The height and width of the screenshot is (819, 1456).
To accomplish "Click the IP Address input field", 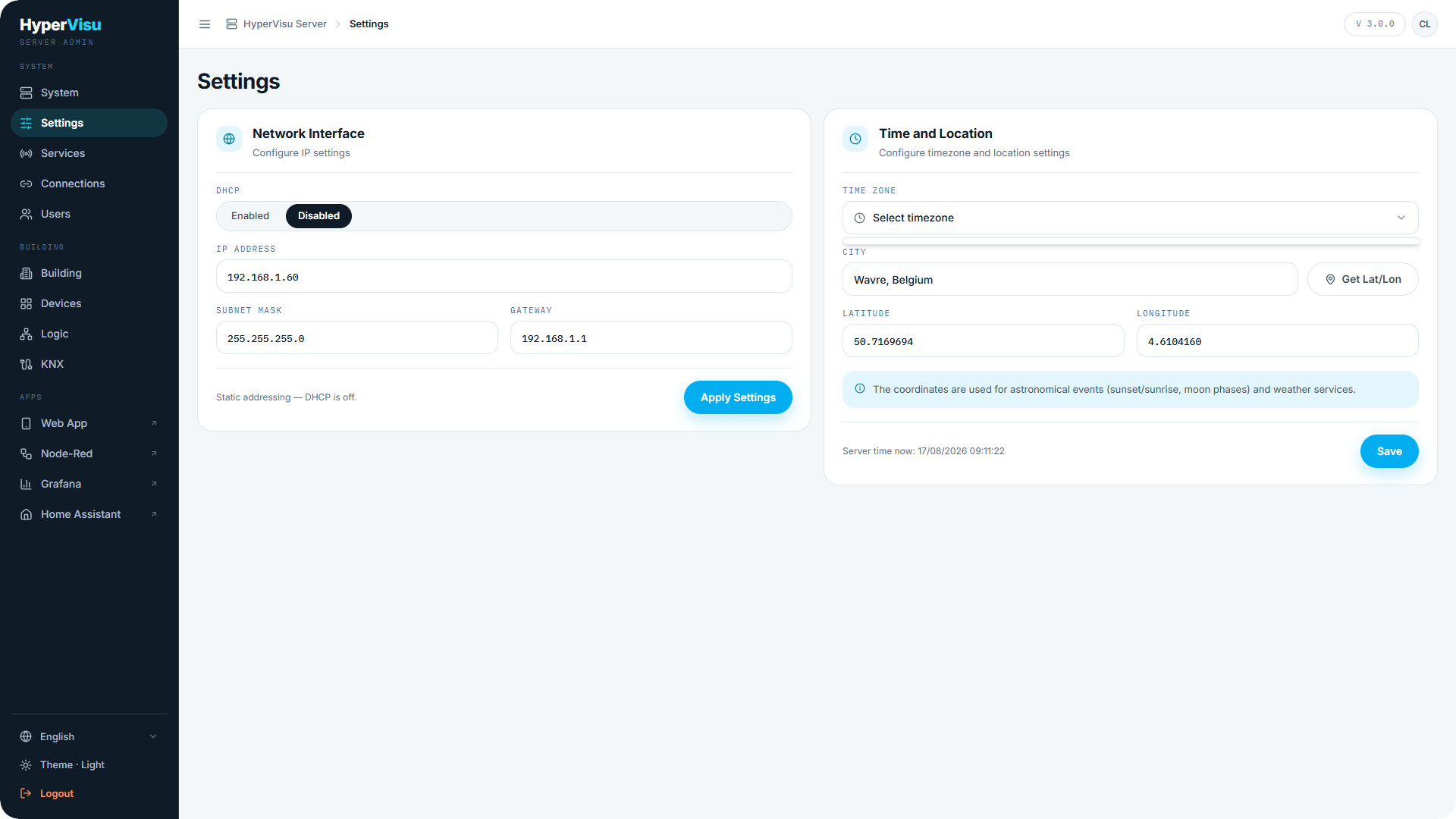I will click(504, 277).
